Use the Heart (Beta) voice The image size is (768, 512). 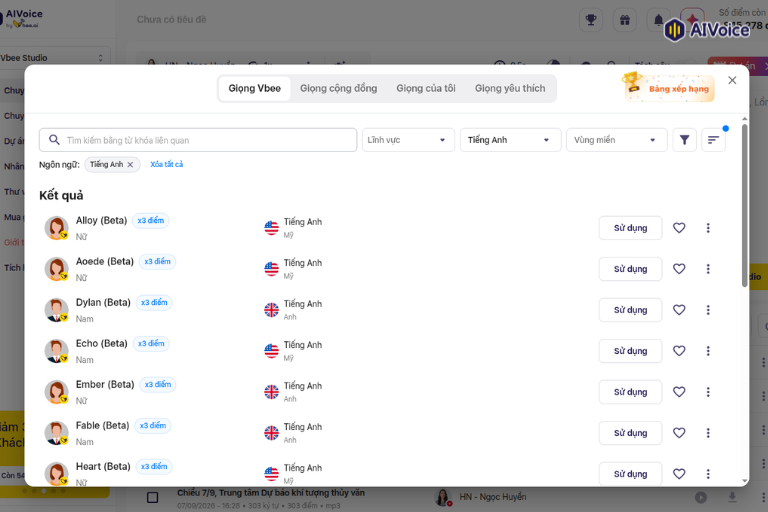(630, 474)
